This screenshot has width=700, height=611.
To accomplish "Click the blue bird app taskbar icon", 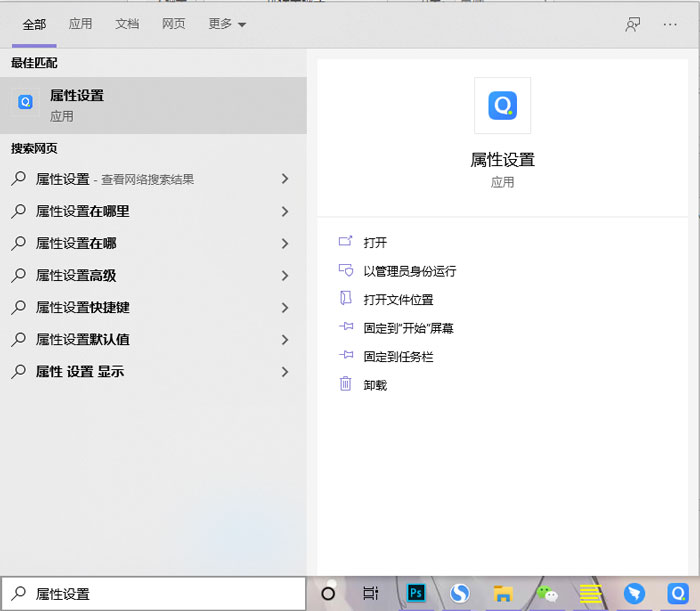I will click(634, 593).
